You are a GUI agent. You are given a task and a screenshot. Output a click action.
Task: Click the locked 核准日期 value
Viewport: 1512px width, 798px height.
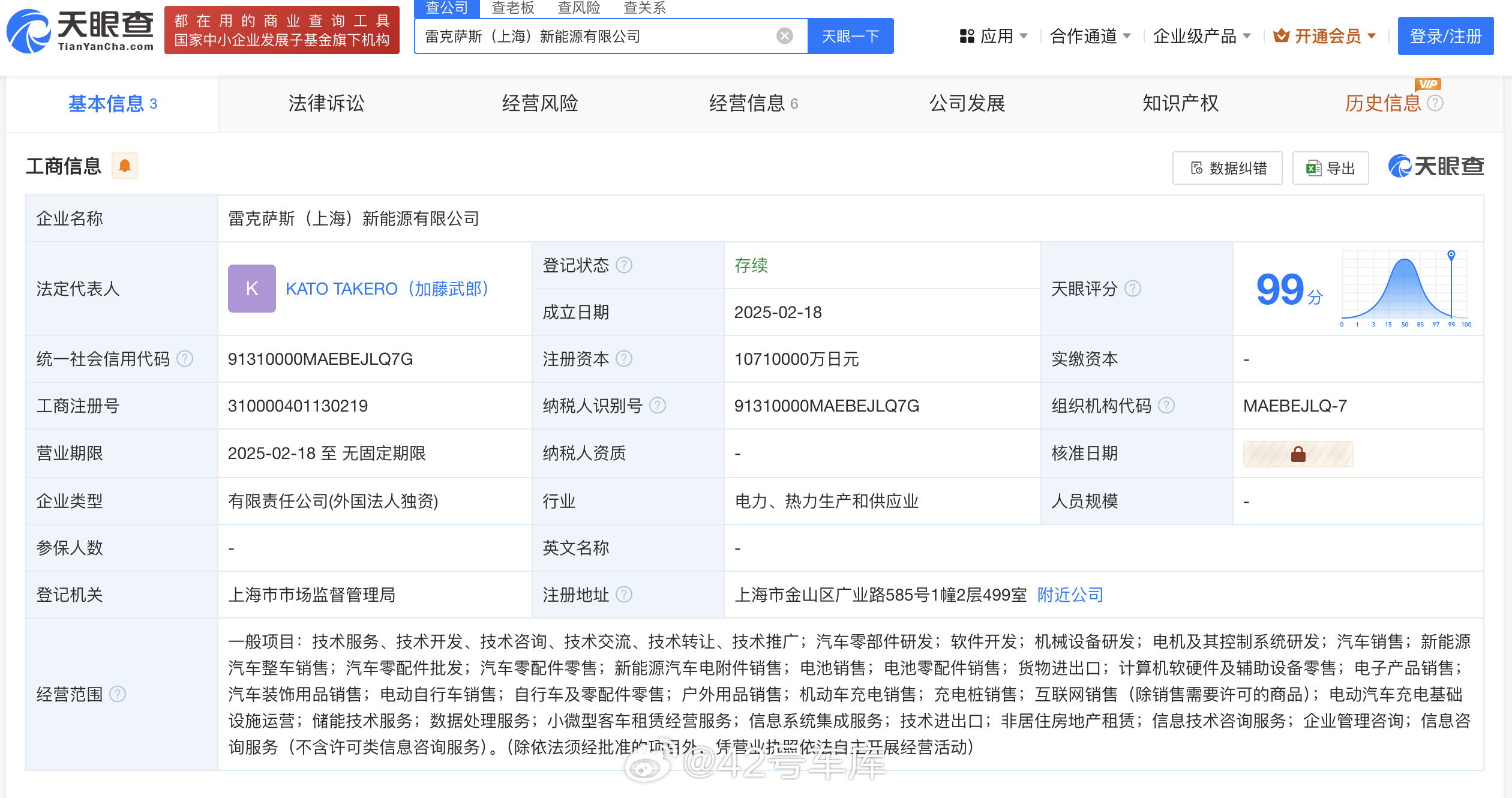pyautogui.click(x=1298, y=454)
